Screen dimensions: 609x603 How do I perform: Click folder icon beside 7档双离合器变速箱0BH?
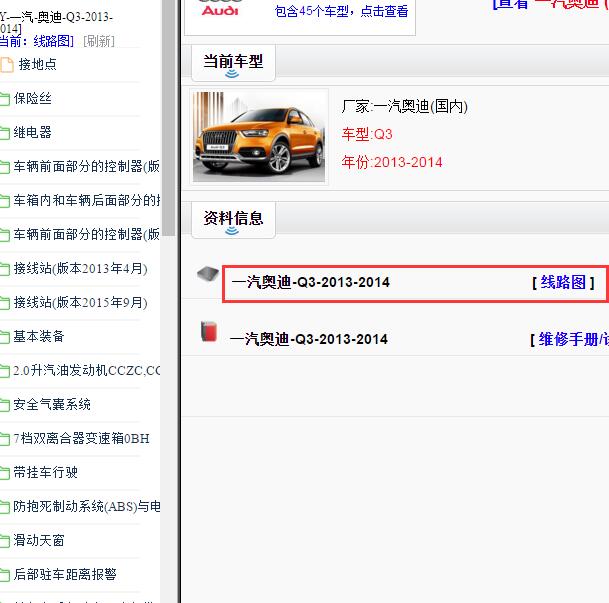click(4, 439)
